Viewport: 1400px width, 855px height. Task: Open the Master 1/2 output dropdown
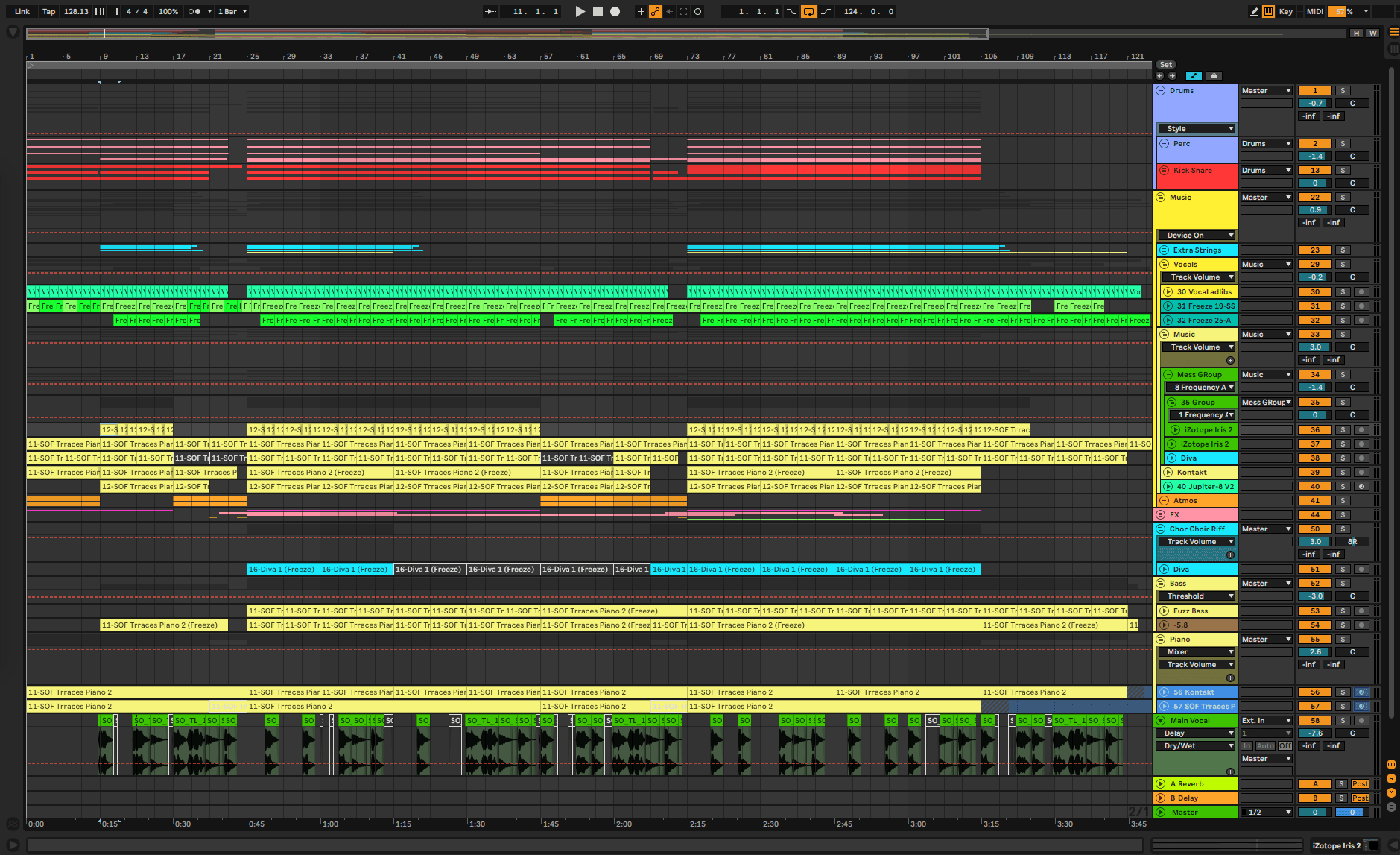(x=1267, y=813)
